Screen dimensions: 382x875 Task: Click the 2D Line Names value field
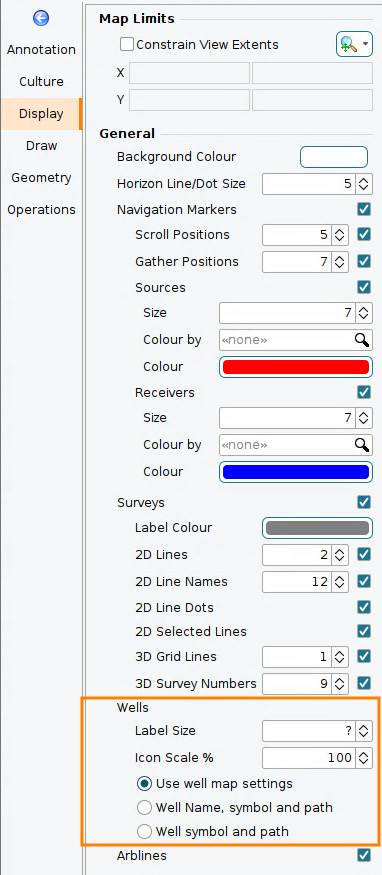pos(297,581)
